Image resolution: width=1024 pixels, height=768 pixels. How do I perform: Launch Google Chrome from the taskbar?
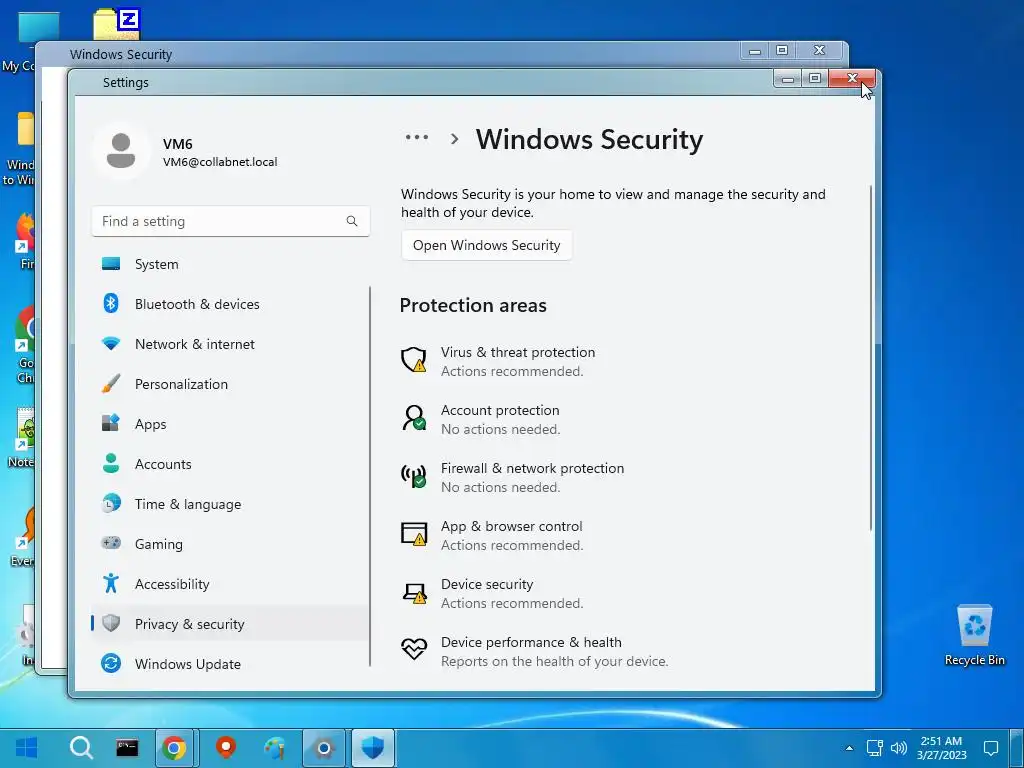click(x=174, y=748)
